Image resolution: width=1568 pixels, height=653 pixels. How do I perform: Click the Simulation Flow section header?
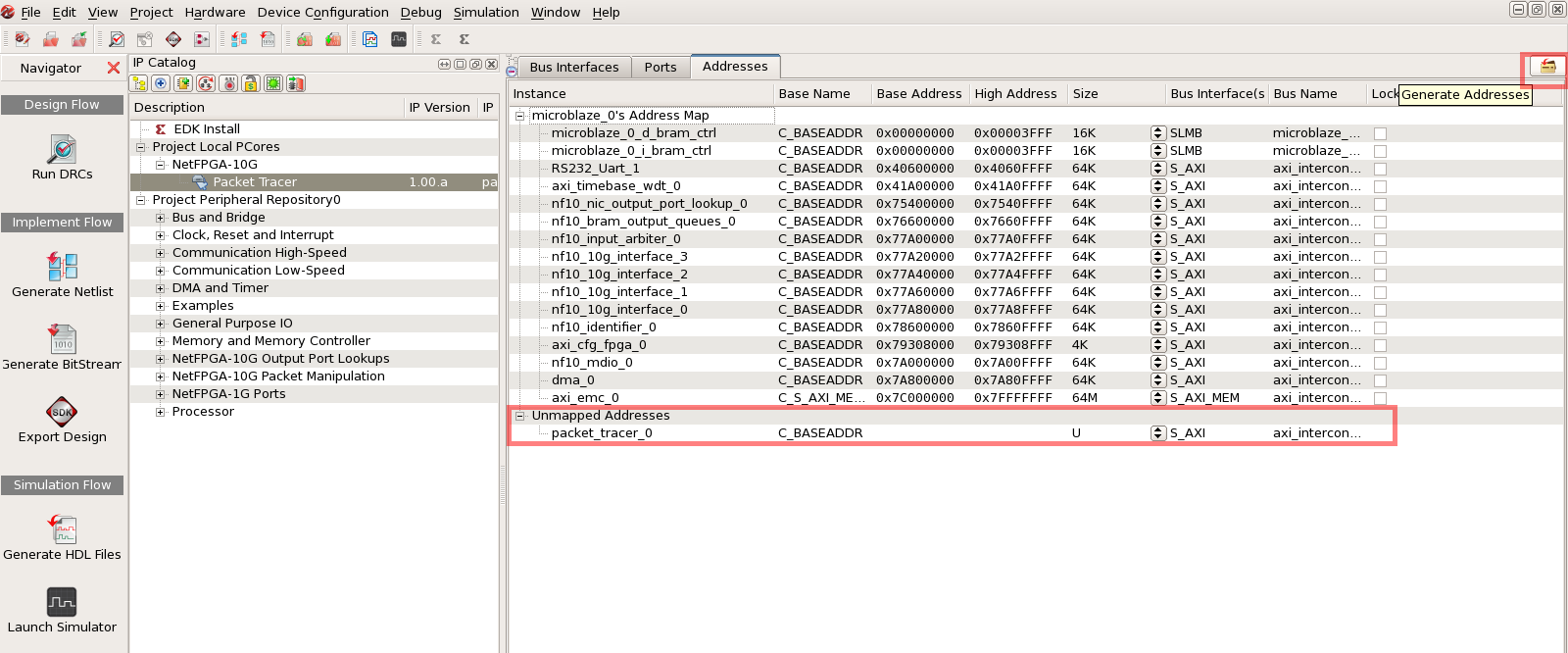click(62, 485)
